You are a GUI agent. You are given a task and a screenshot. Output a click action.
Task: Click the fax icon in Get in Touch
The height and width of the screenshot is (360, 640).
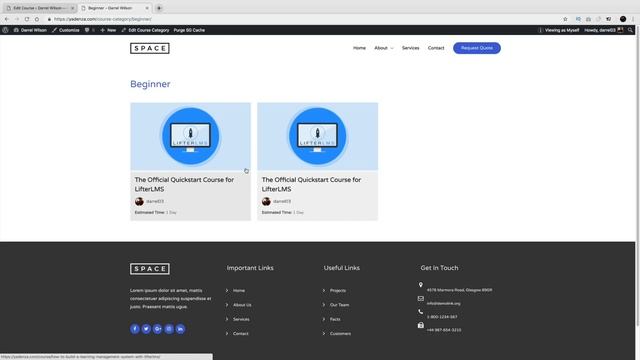point(420,325)
